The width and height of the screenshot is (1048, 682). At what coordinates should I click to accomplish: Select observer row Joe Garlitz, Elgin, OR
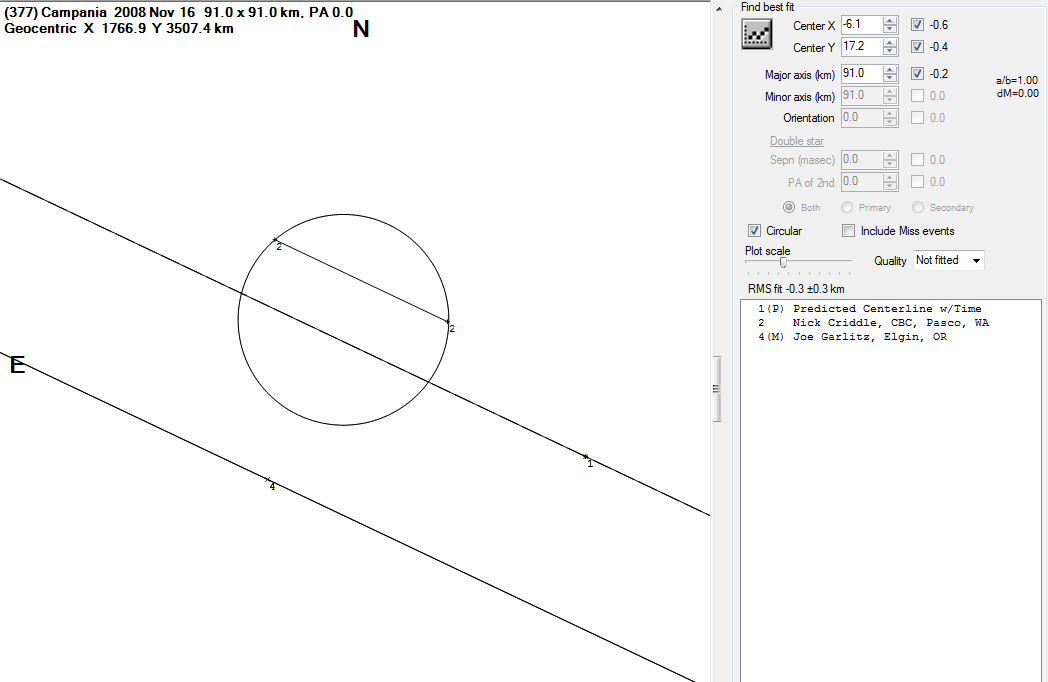coord(852,337)
